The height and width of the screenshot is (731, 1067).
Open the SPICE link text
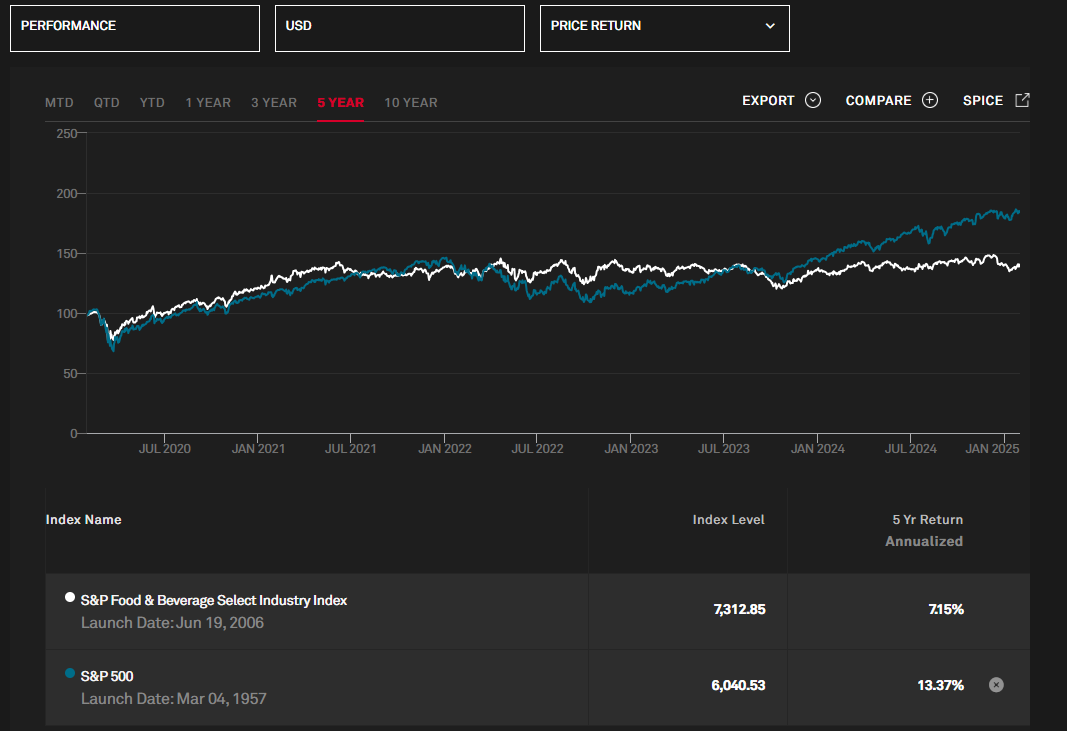point(983,101)
